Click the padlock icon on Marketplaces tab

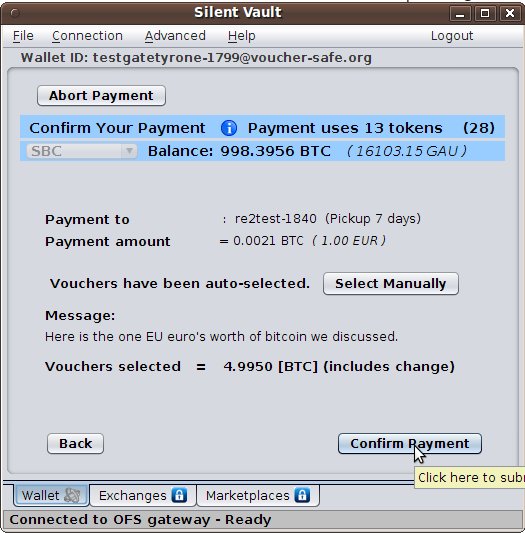tap(302, 495)
